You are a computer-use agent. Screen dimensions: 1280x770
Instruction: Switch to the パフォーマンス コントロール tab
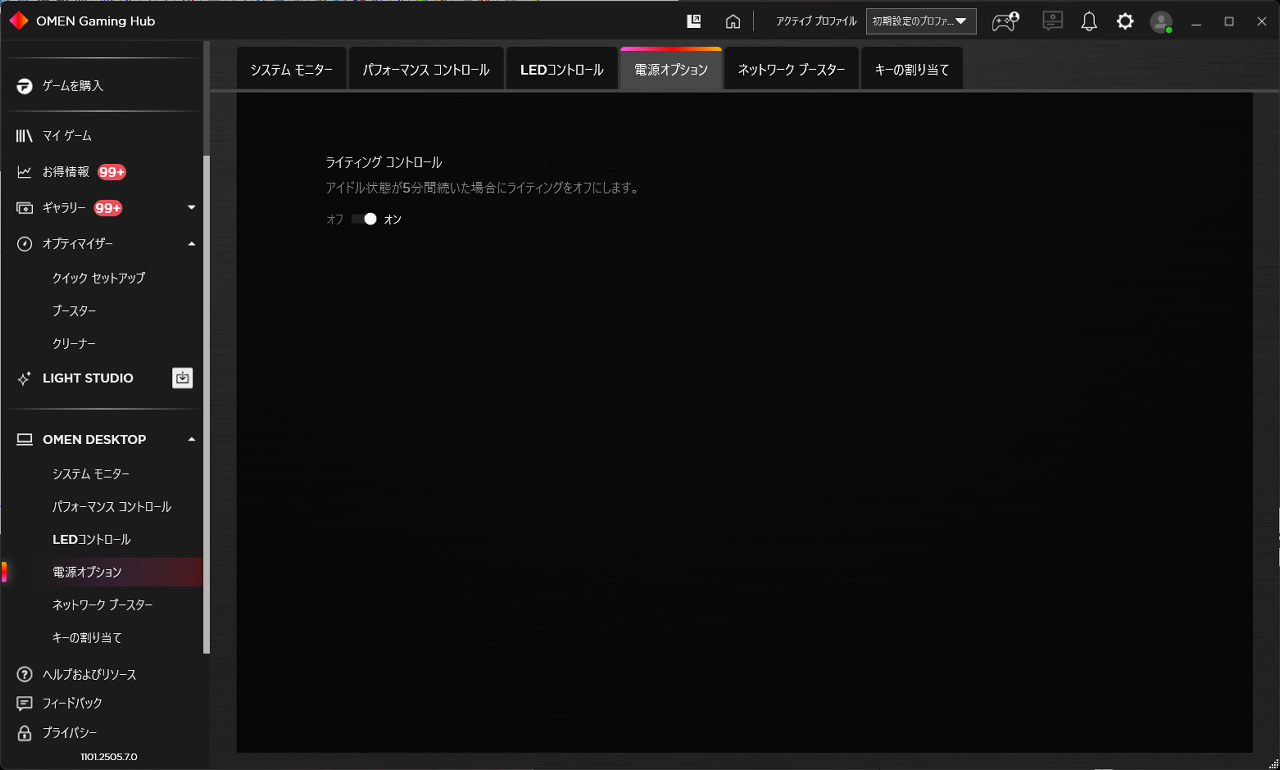426,69
